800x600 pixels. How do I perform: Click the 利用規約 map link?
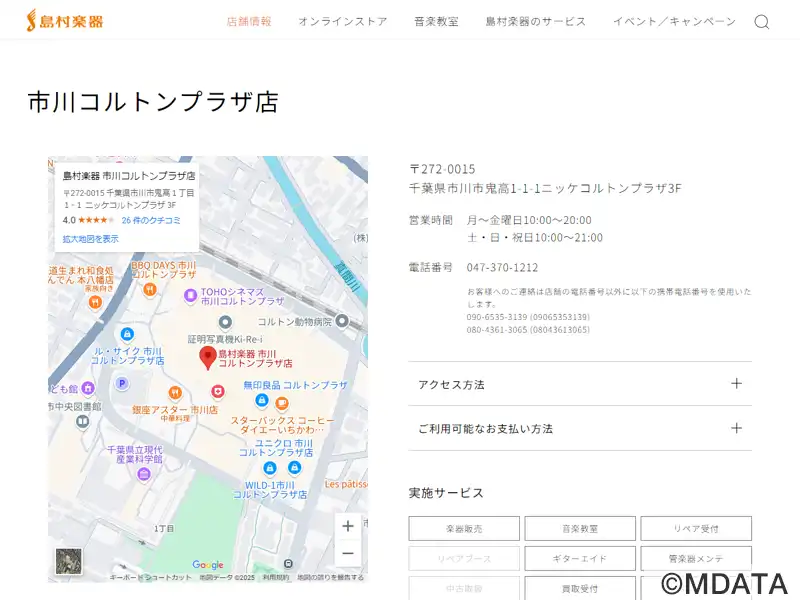276,578
